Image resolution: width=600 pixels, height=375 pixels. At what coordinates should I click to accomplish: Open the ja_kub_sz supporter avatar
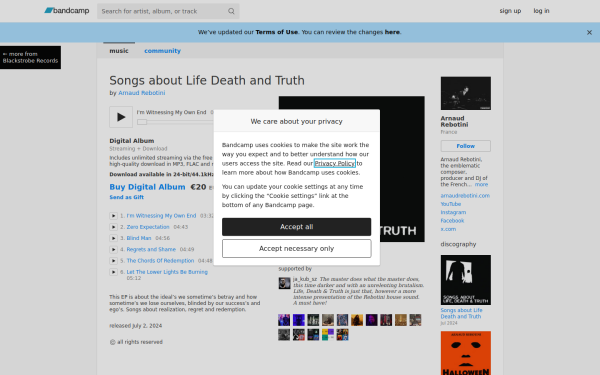coord(284,283)
